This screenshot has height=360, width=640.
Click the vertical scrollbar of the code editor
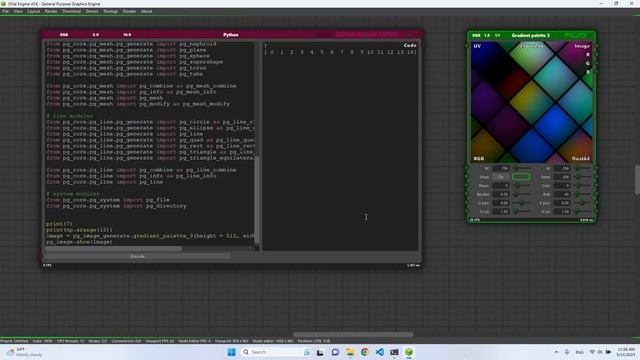point(257,200)
